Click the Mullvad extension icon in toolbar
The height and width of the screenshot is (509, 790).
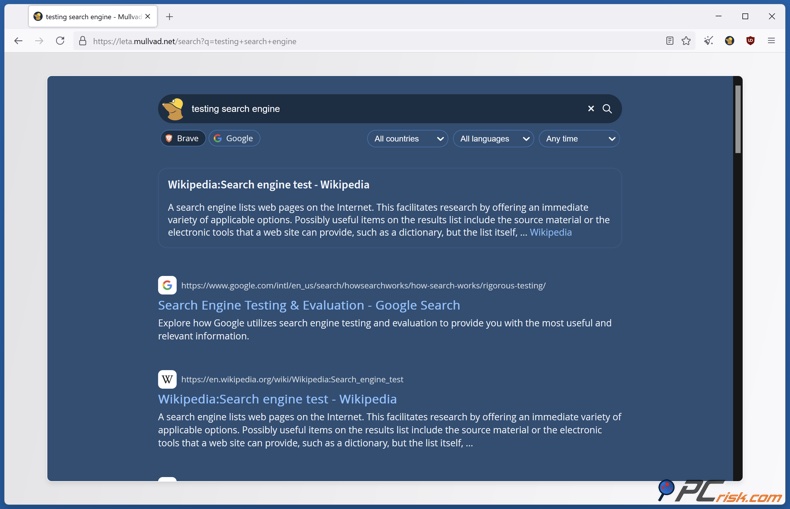point(730,41)
